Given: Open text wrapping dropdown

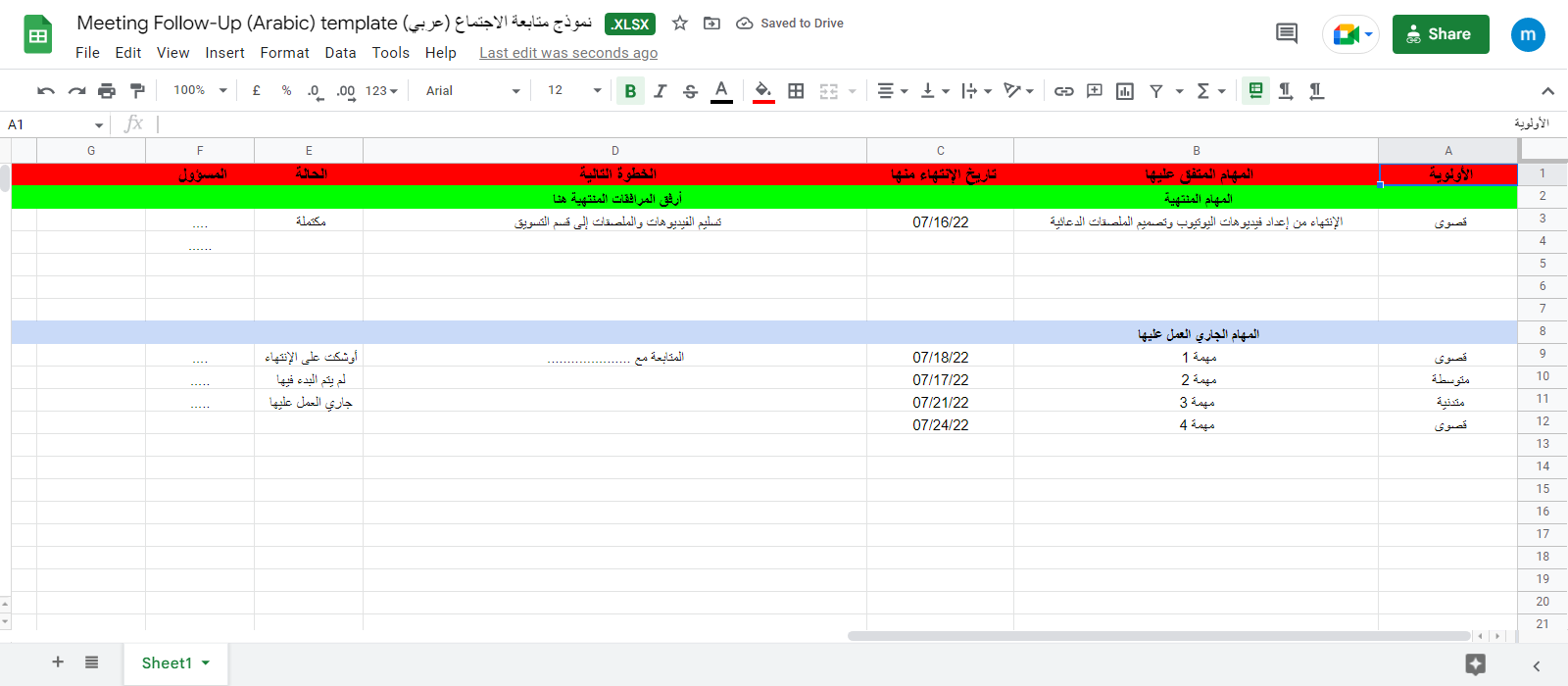Looking at the screenshot, I should [976, 91].
